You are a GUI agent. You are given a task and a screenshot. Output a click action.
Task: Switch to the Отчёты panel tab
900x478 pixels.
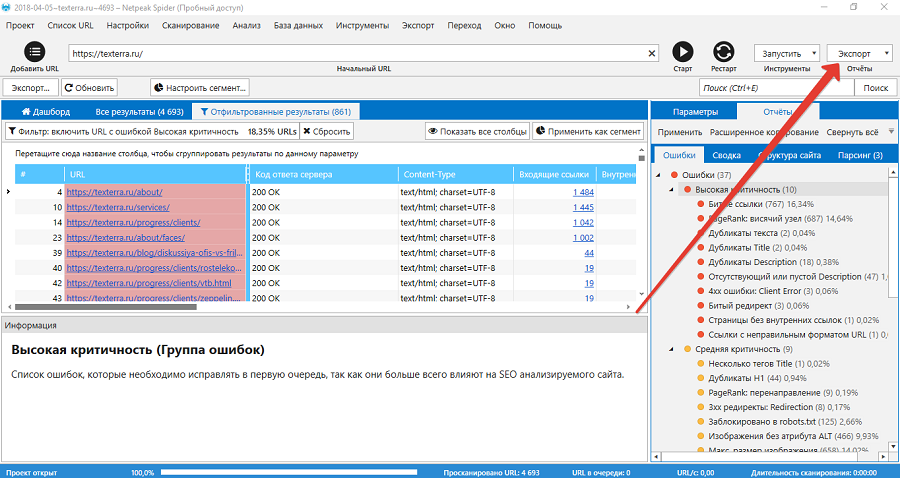click(x=778, y=111)
